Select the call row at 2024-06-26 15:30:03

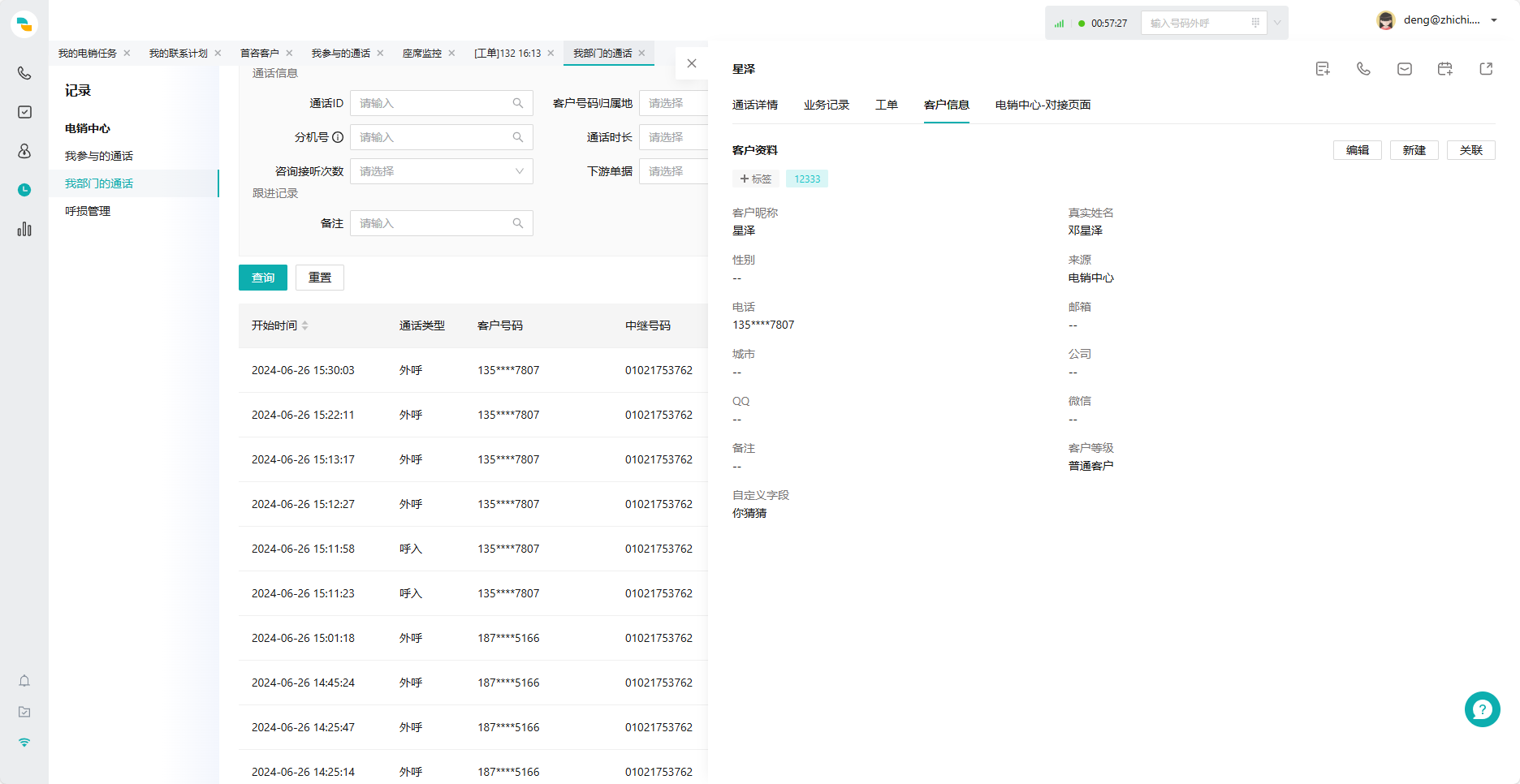click(x=473, y=370)
